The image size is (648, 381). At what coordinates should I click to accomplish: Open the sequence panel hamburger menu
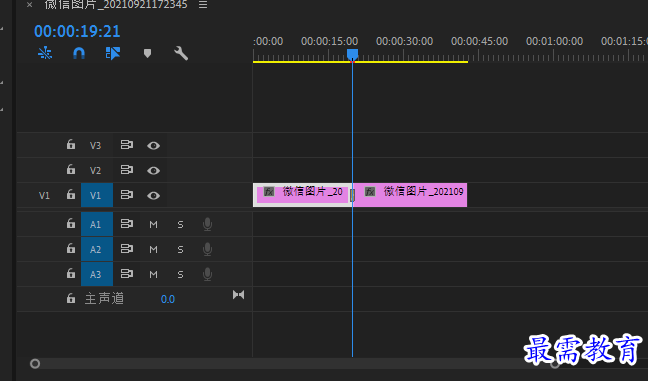tap(203, 5)
